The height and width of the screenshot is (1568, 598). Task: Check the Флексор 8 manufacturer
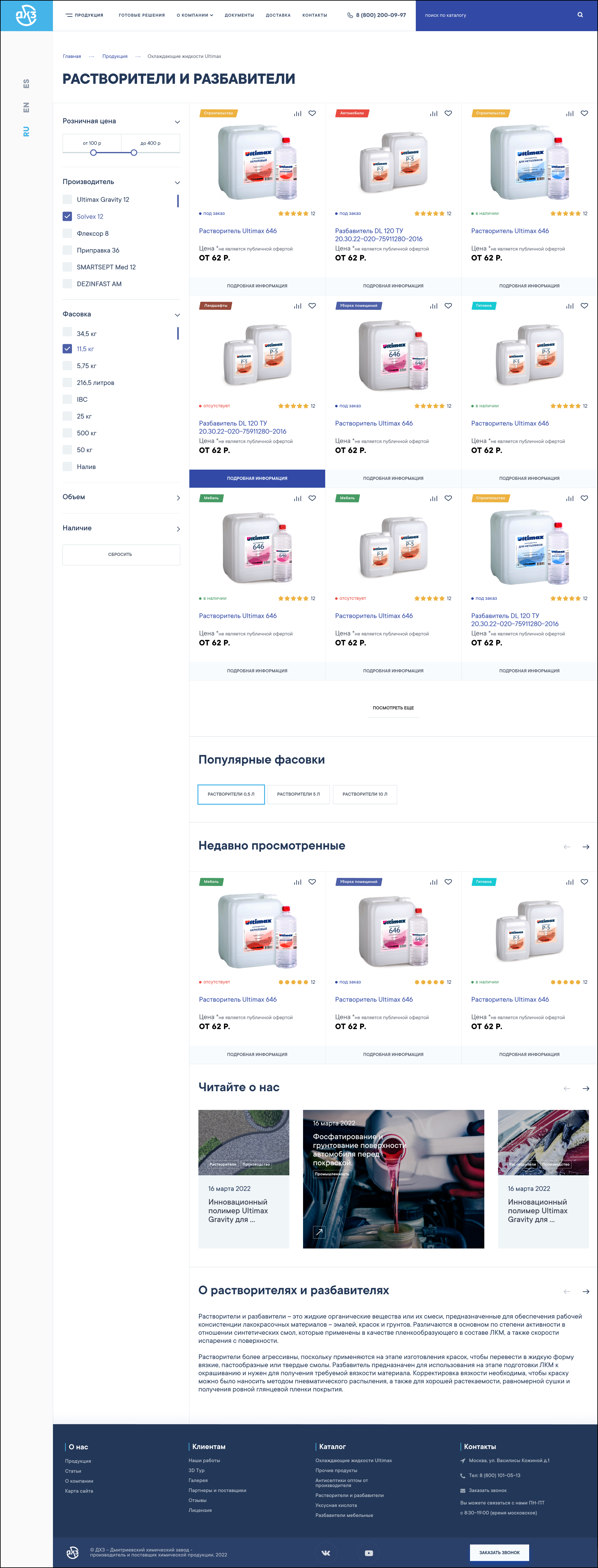68,233
